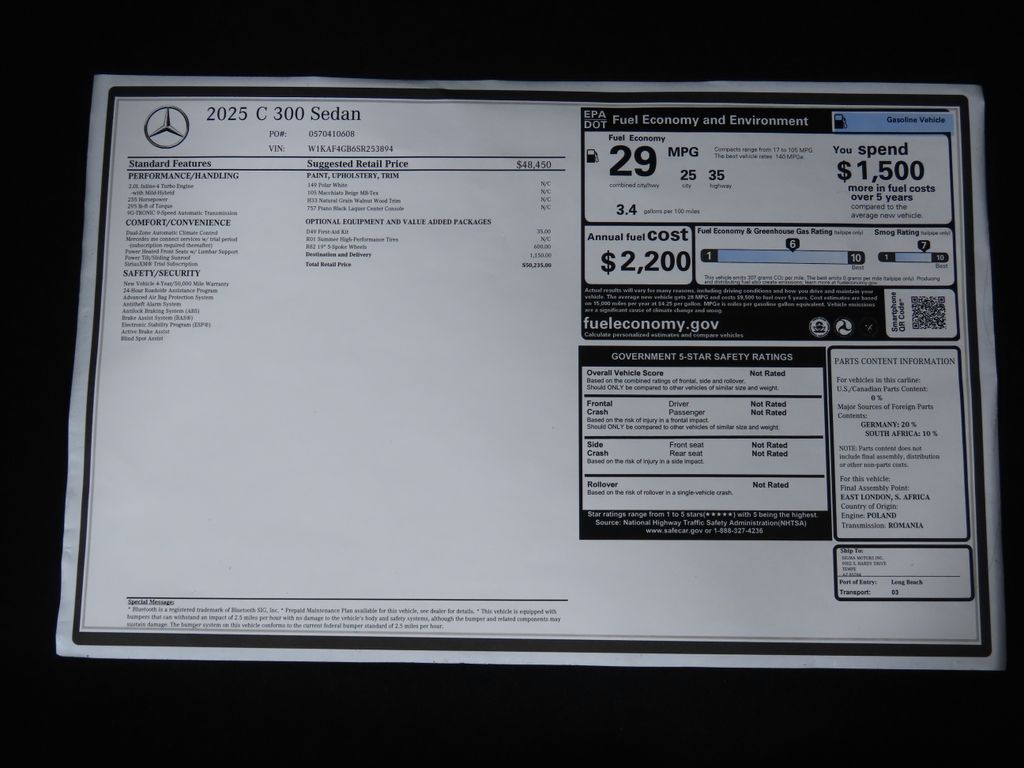Click the Government 5-Star Safety Ratings header
The width and height of the screenshot is (1024, 768).
tap(702, 357)
